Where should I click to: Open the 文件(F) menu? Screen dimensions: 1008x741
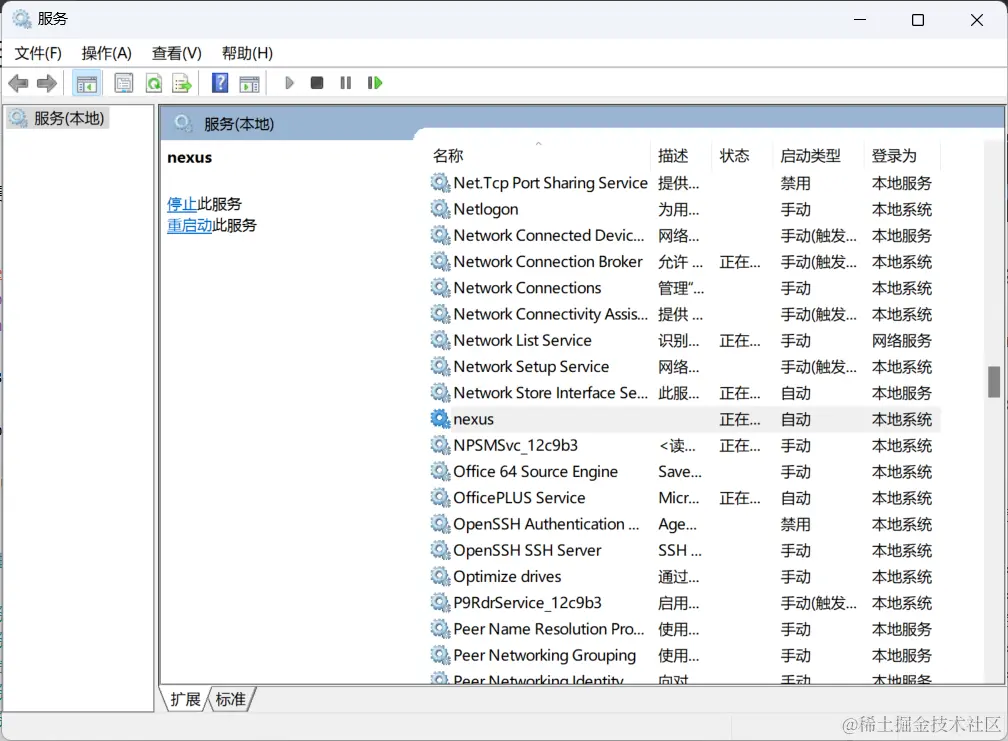[x=38, y=53]
